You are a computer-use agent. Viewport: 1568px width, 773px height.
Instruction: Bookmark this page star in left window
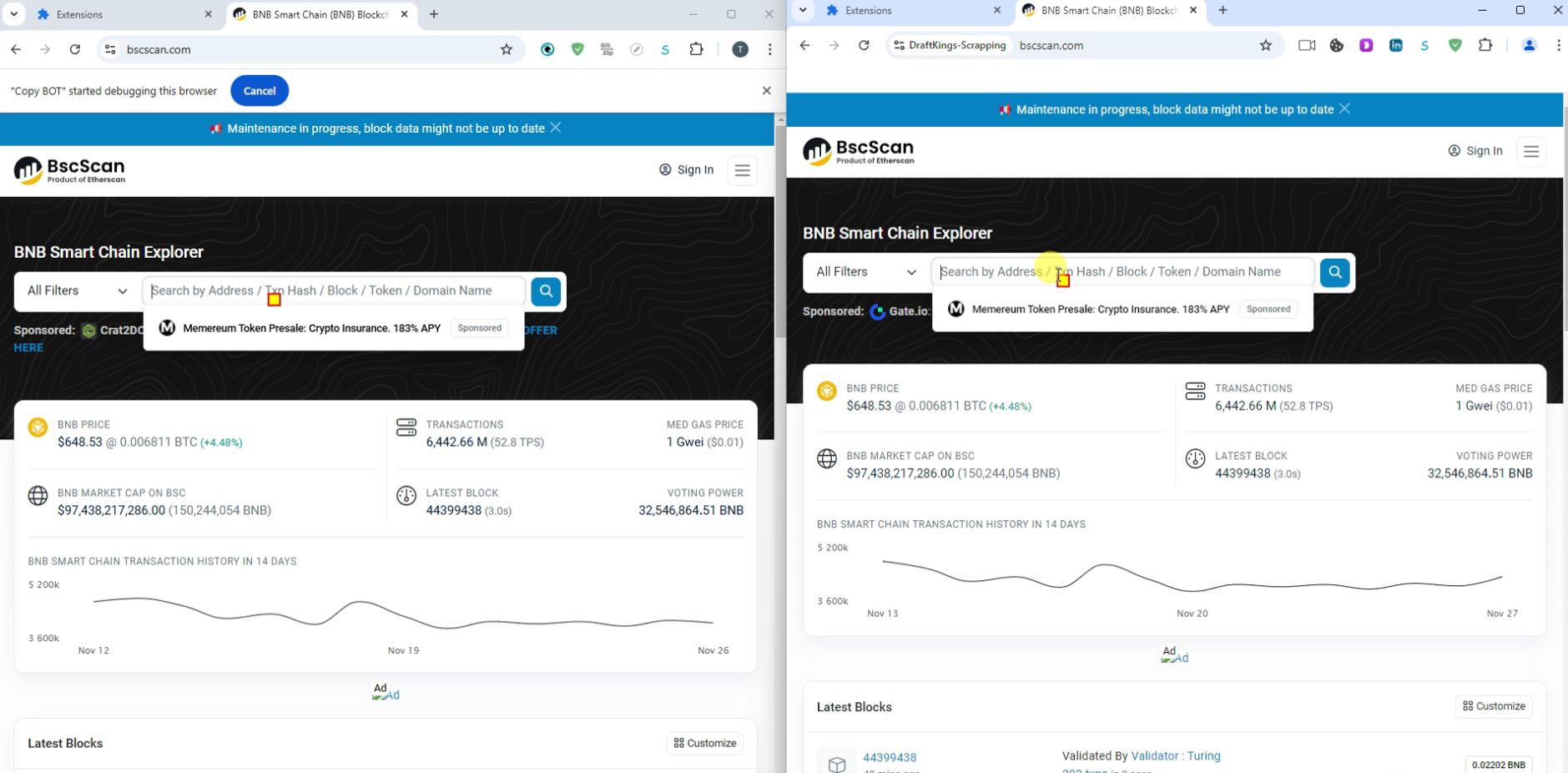pos(507,49)
